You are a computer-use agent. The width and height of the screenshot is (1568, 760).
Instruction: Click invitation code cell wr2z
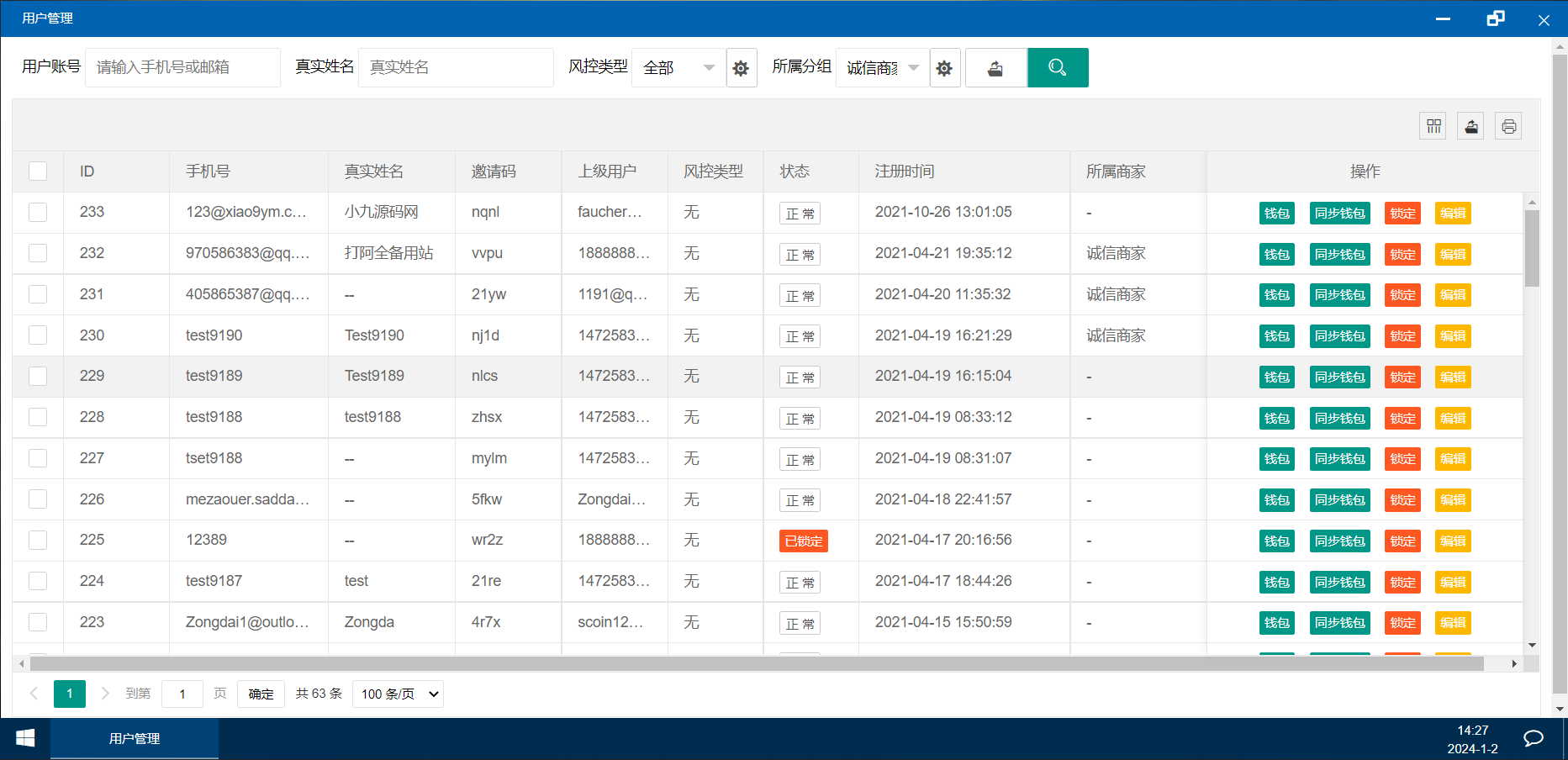pyautogui.click(x=487, y=540)
